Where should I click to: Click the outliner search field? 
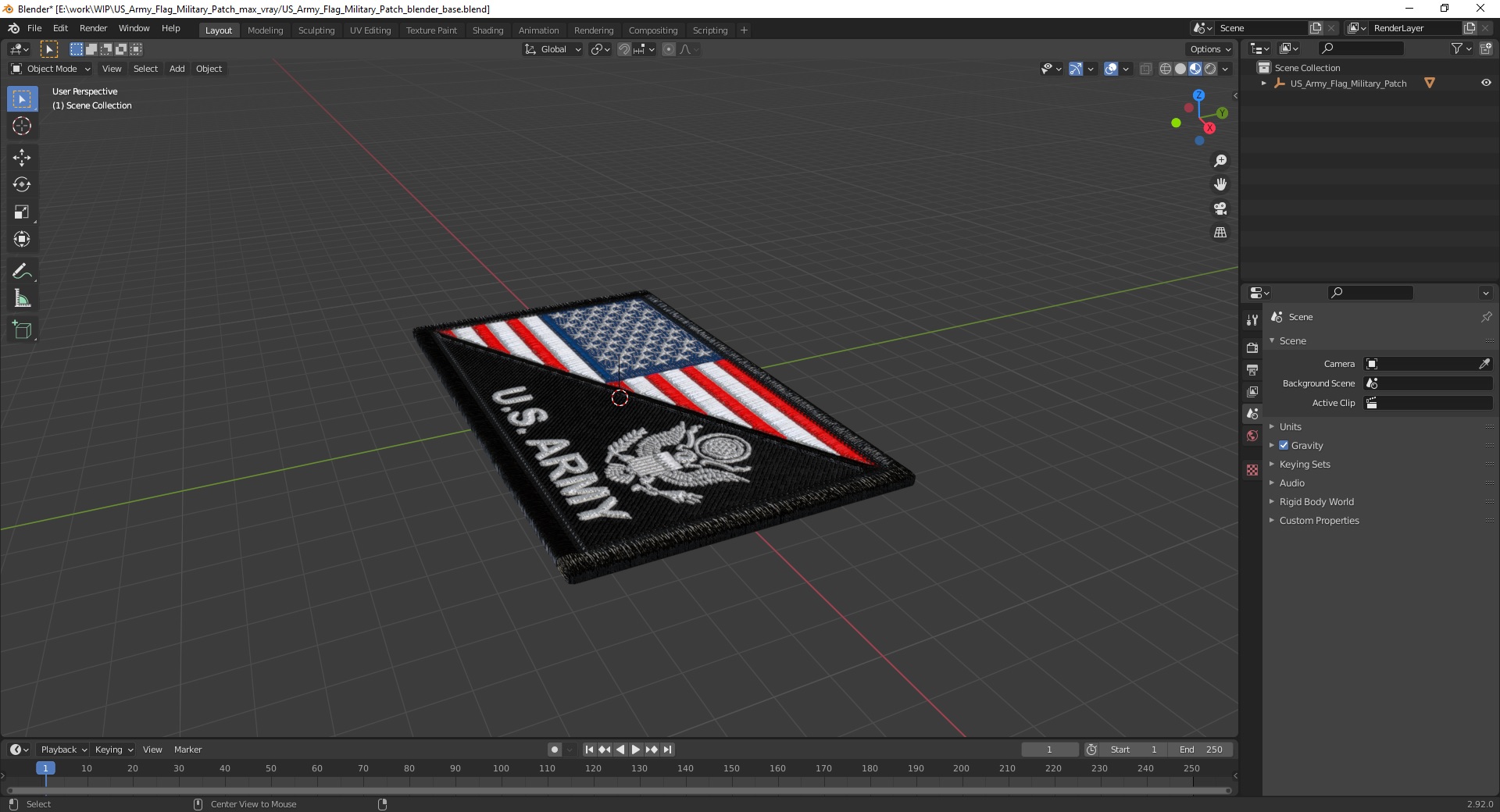1360,48
